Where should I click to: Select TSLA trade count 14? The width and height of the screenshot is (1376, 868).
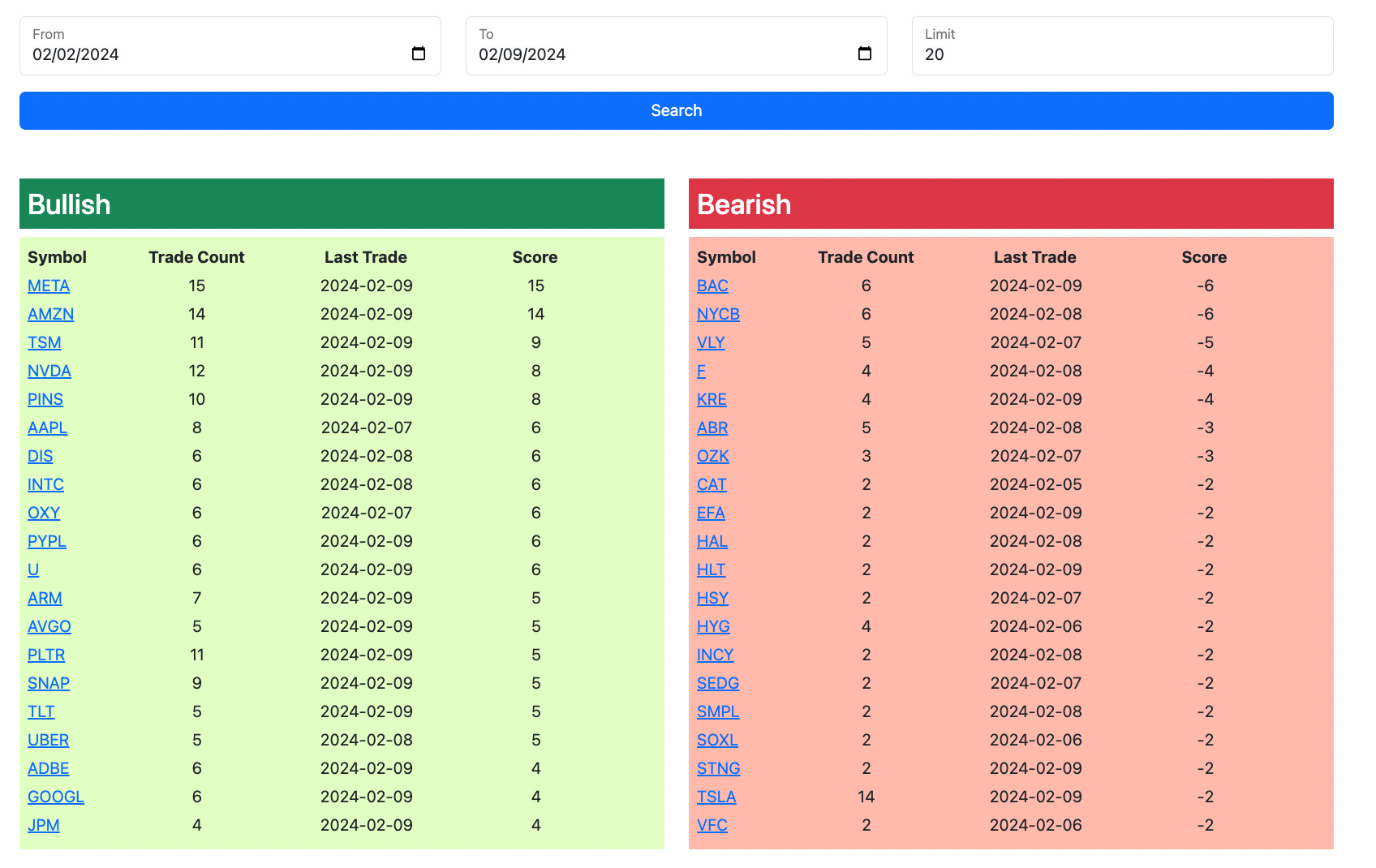(866, 797)
